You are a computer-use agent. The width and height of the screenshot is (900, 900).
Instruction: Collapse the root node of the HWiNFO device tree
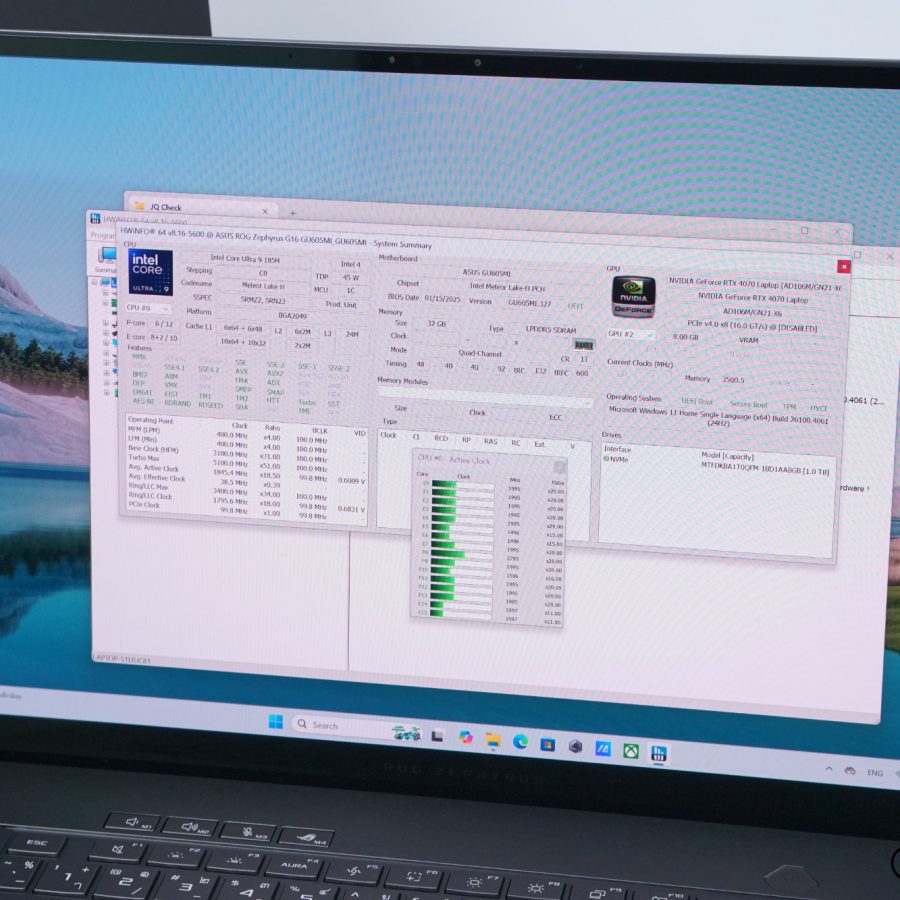coord(95,282)
